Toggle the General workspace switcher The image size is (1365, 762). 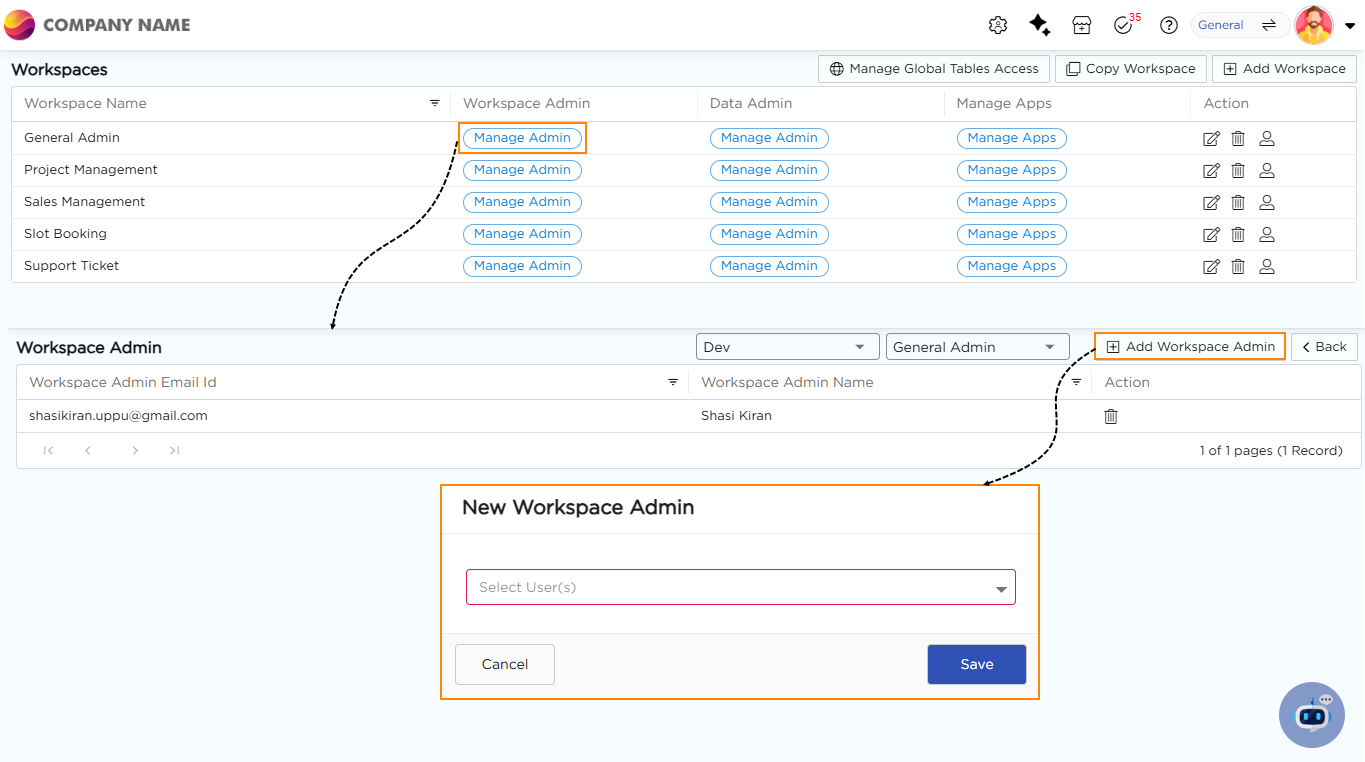pos(1240,26)
